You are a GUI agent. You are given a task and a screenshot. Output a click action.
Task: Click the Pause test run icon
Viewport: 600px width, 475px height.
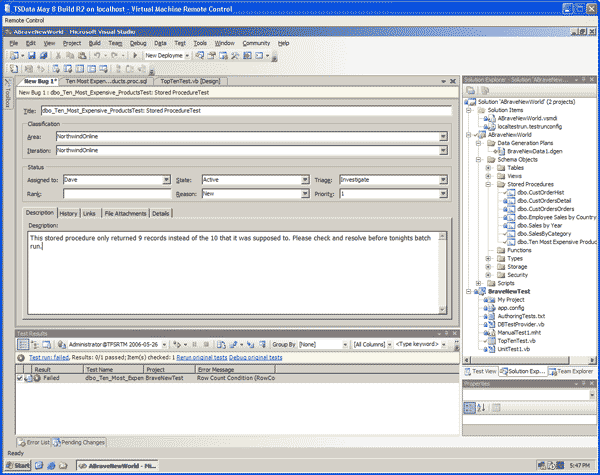pos(194,344)
